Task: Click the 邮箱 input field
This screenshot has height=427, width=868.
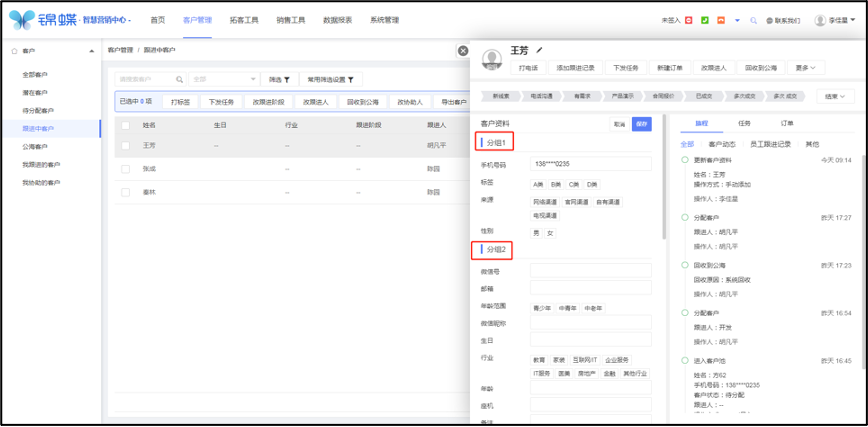Action: tap(591, 288)
